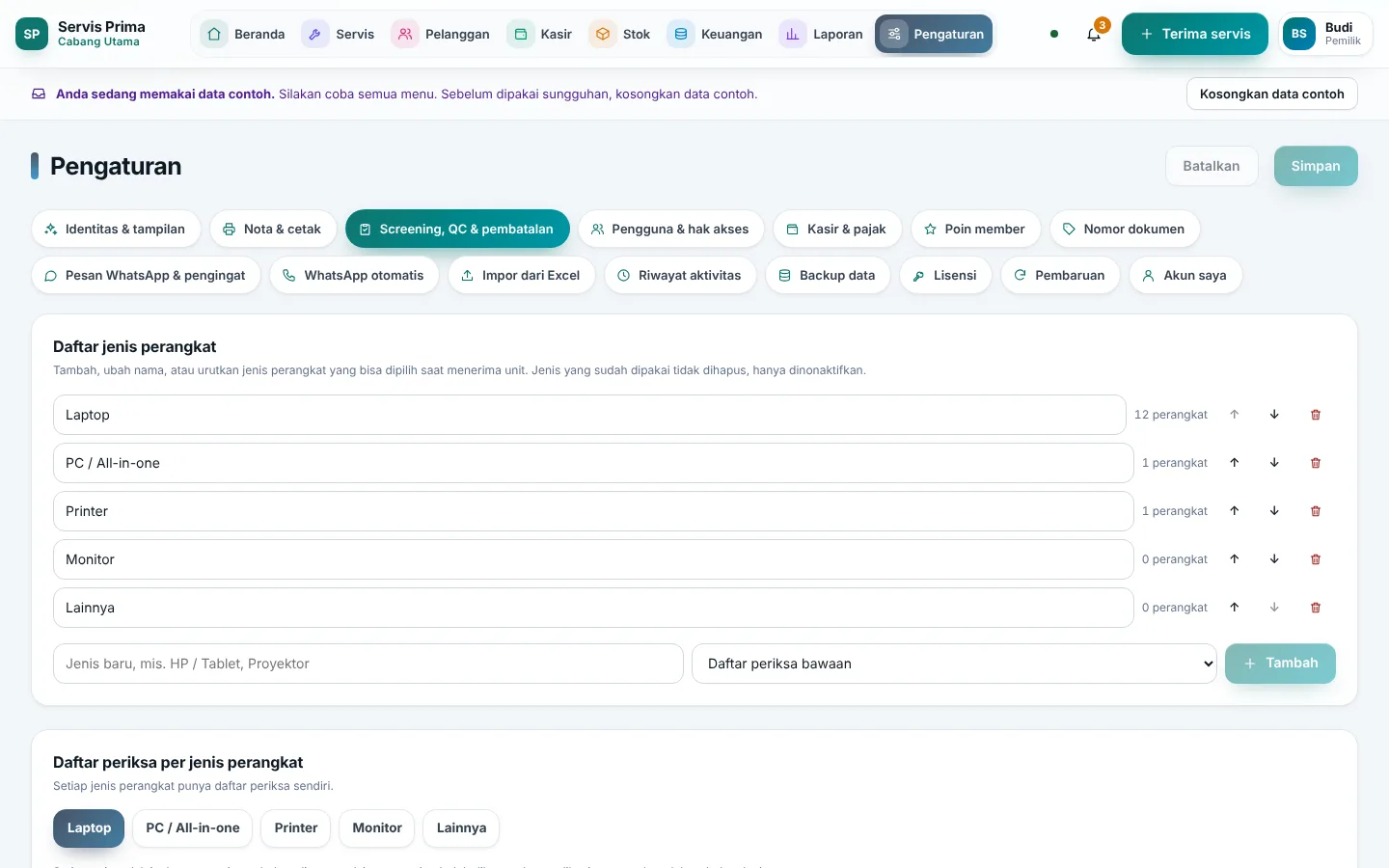1389x868 pixels.
Task: Click the Simpan button
Action: [x=1316, y=166]
